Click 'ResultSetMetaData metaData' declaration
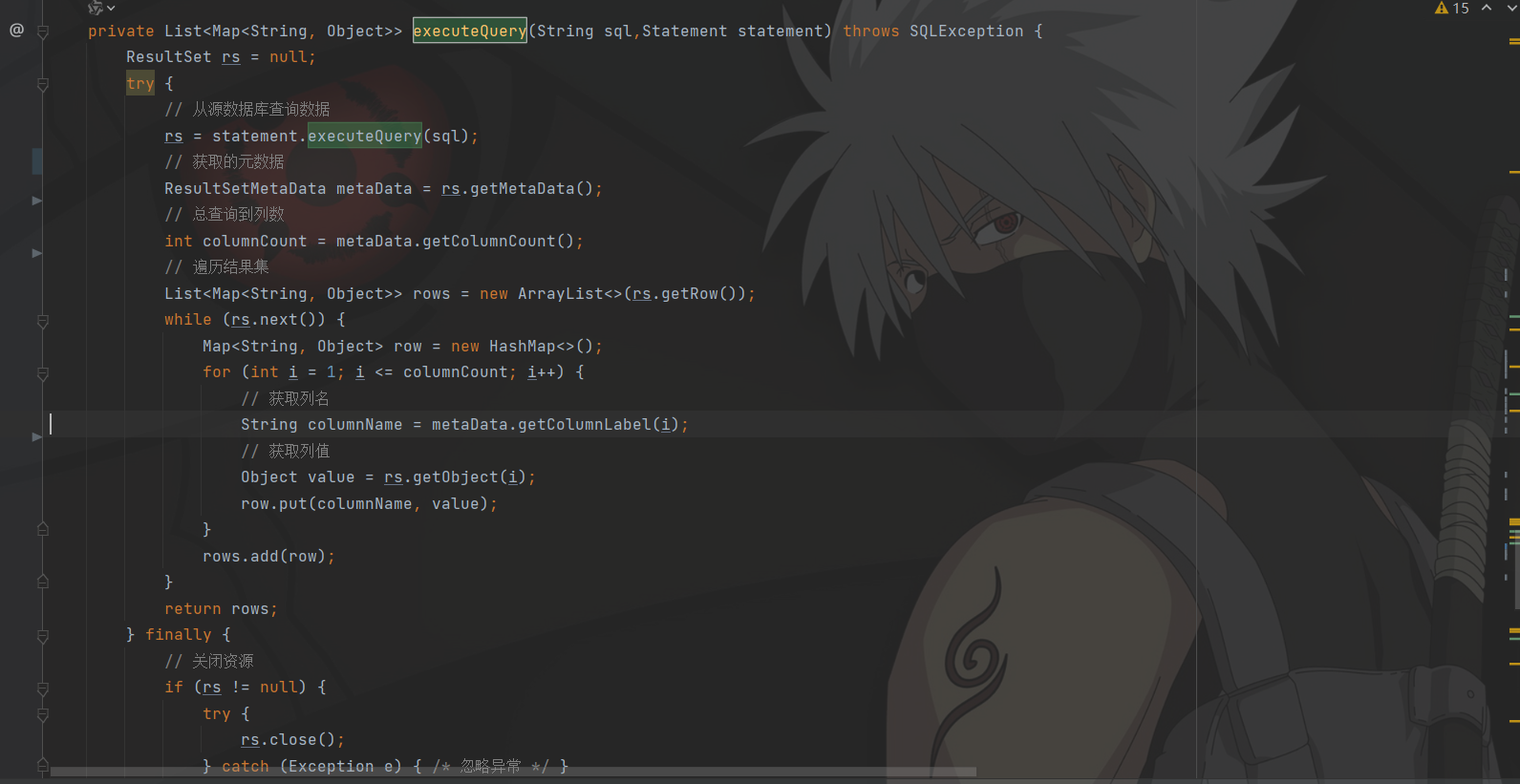 pos(288,188)
